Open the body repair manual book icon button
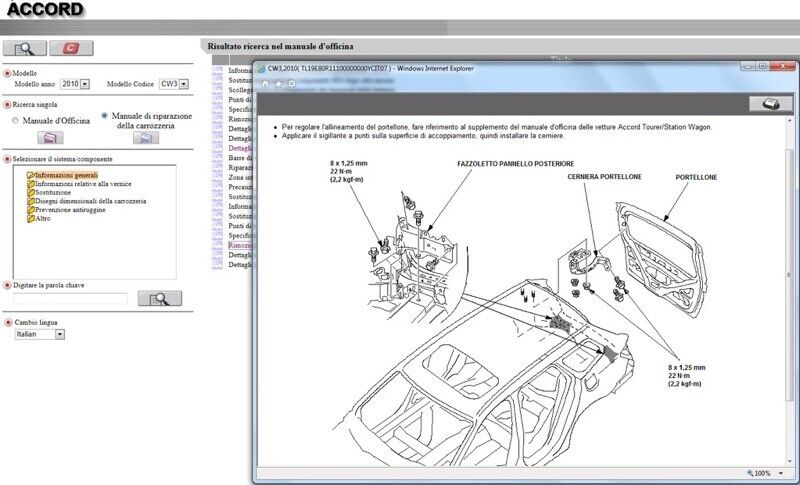This screenshot has height=485, width=800. 146,138
